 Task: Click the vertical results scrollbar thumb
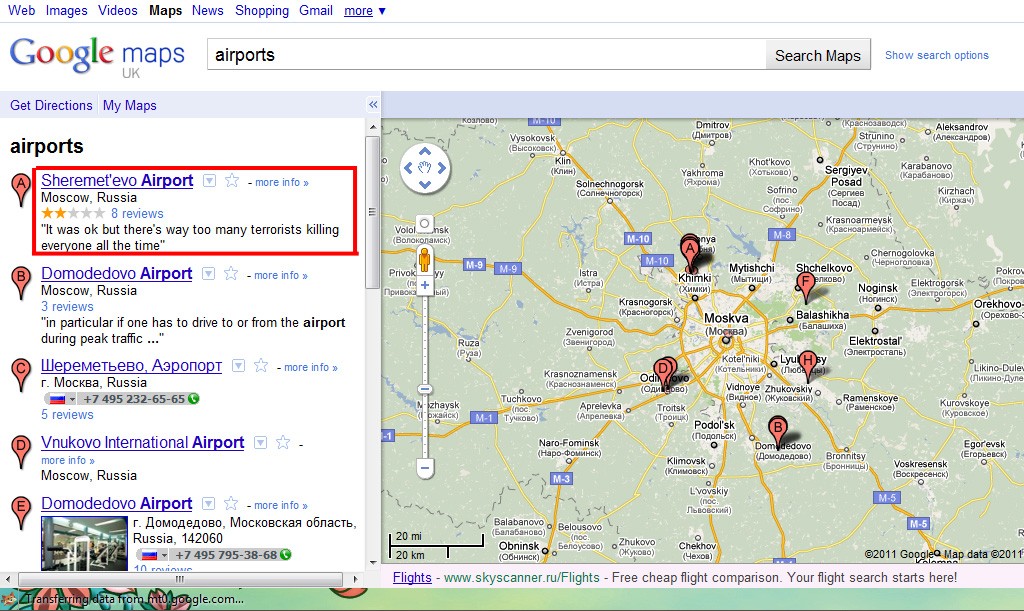[372, 212]
